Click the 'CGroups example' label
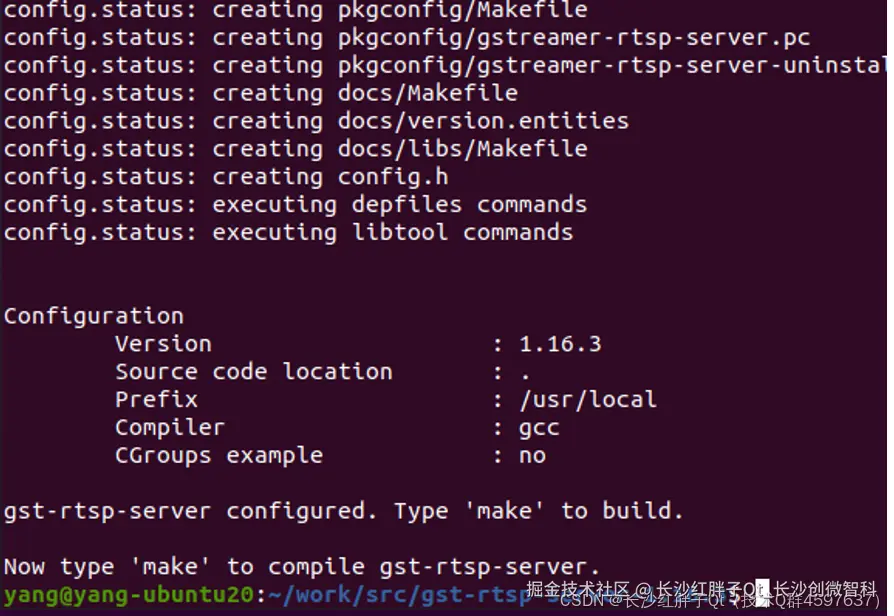The image size is (894, 616). [x=219, y=456]
